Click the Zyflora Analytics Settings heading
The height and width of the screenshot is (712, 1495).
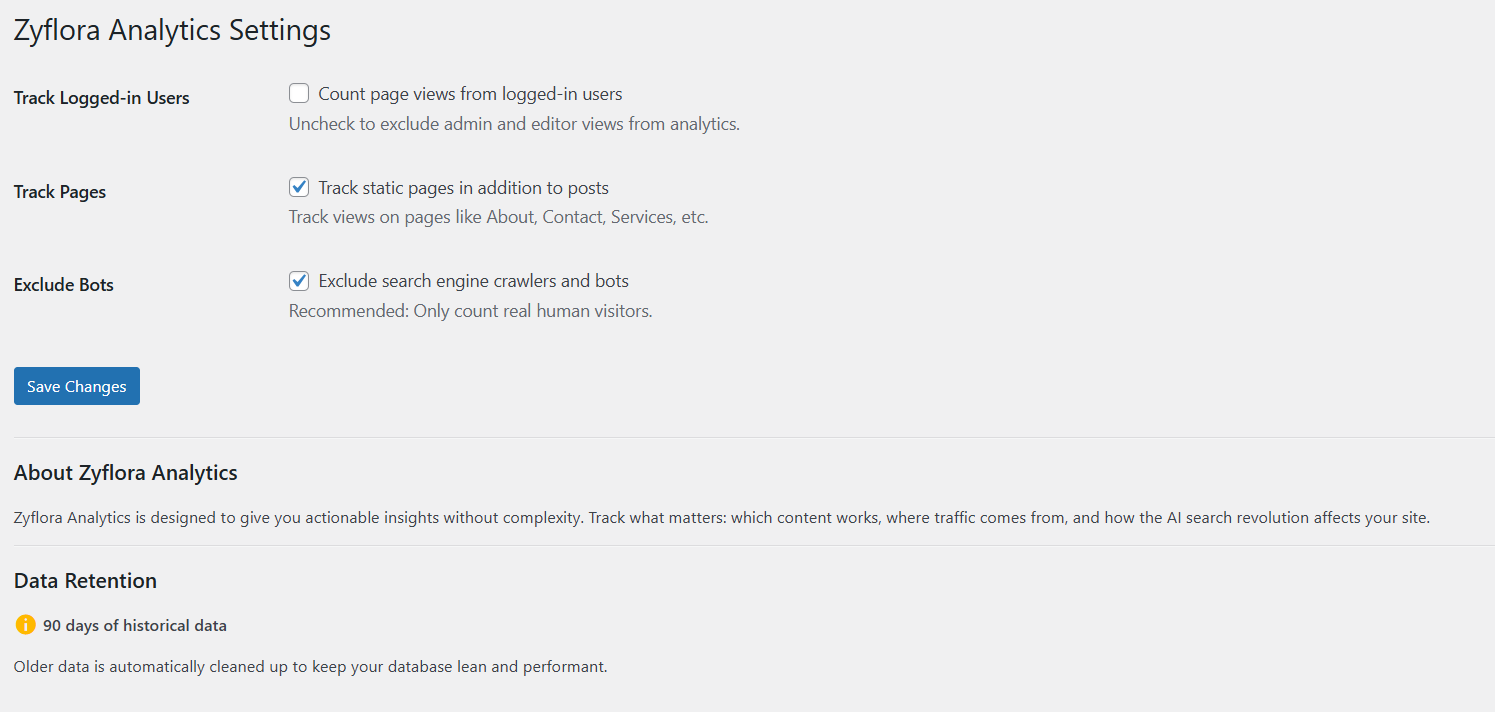pyautogui.click(x=171, y=30)
